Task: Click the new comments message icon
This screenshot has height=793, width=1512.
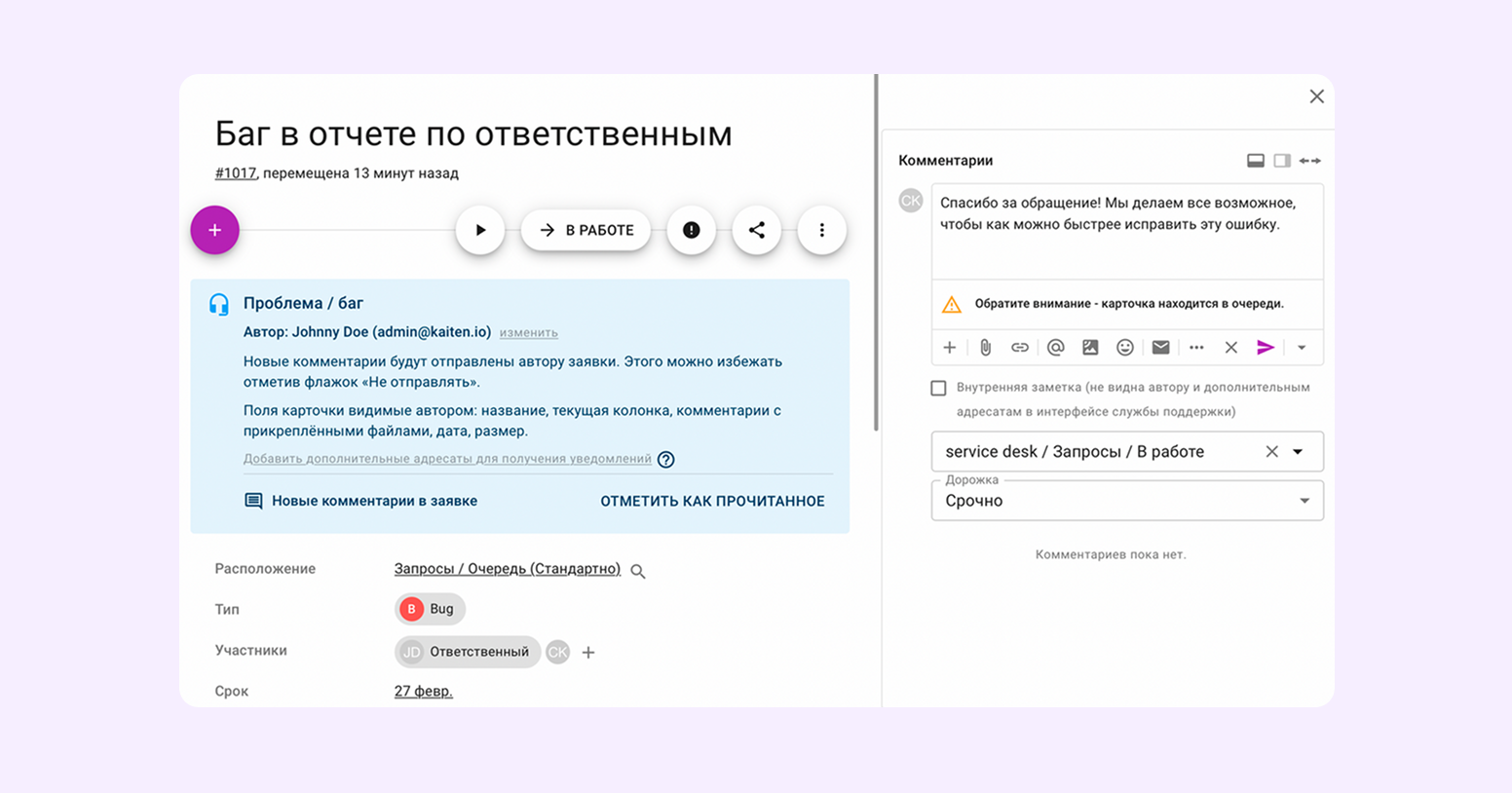Action: [253, 501]
